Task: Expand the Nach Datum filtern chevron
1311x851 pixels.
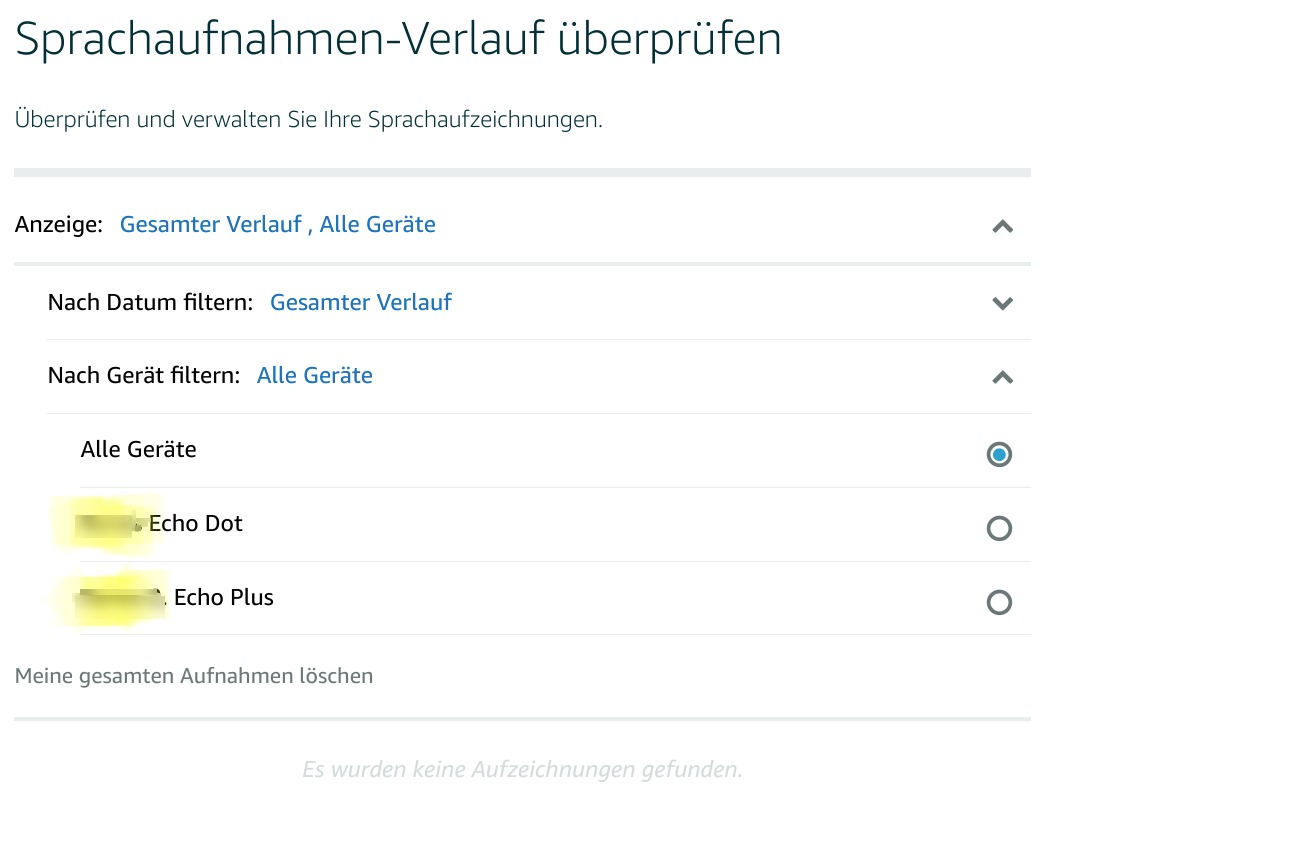Action: coord(1002,303)
